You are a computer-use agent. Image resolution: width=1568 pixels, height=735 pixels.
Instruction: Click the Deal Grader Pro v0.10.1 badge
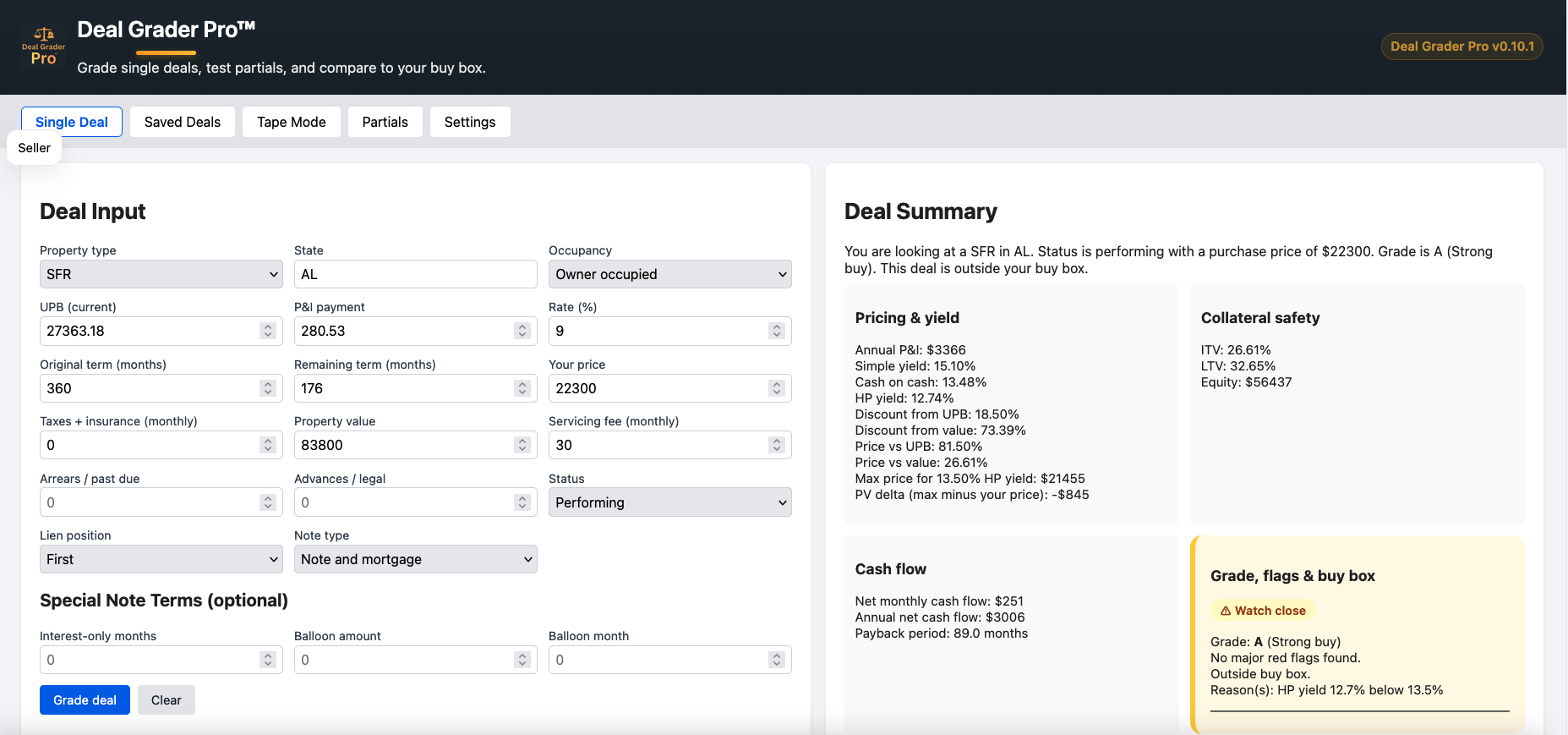[1461, 47]
